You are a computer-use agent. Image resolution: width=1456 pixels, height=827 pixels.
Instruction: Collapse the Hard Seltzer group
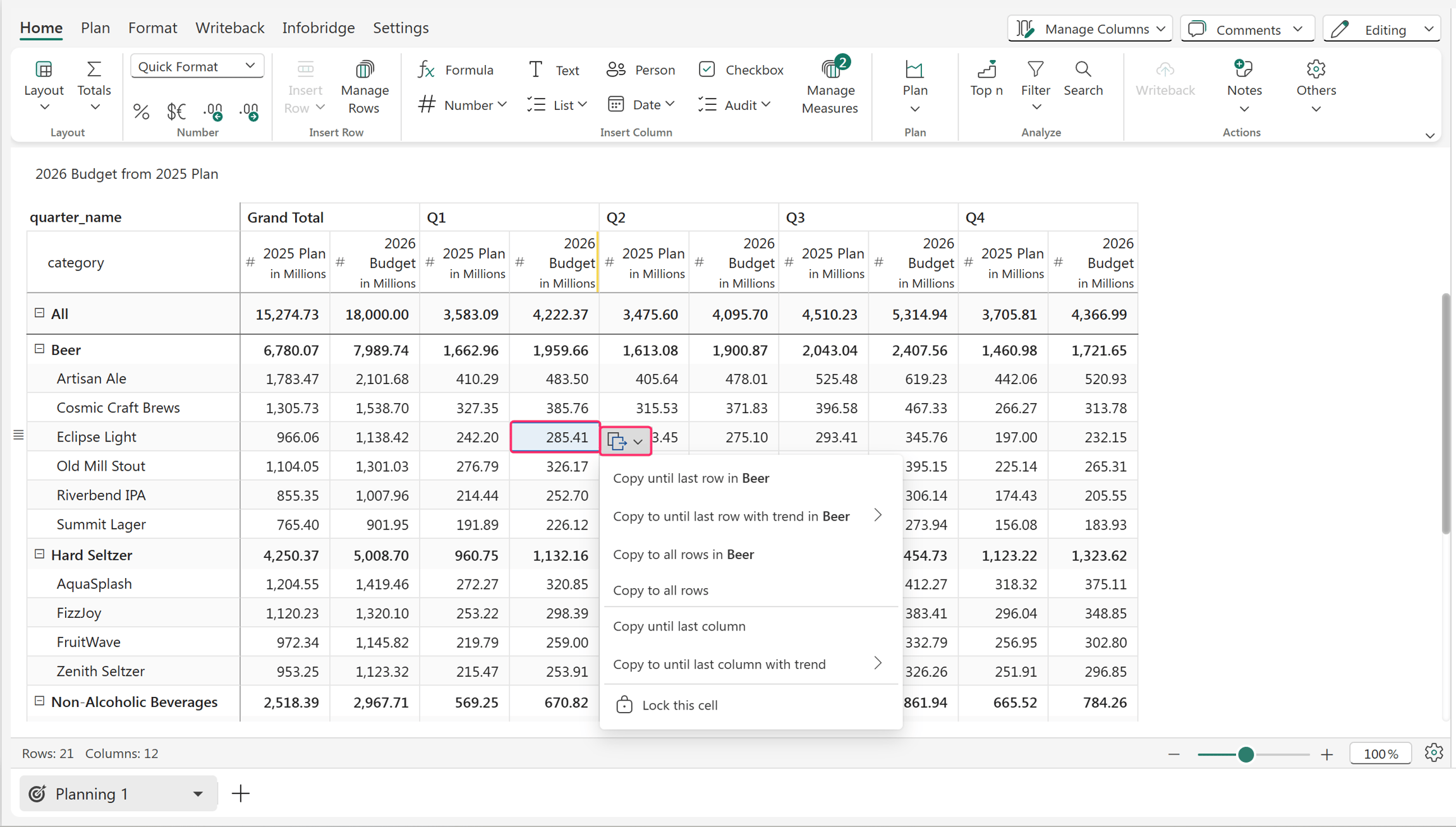[x=39, y=554]
